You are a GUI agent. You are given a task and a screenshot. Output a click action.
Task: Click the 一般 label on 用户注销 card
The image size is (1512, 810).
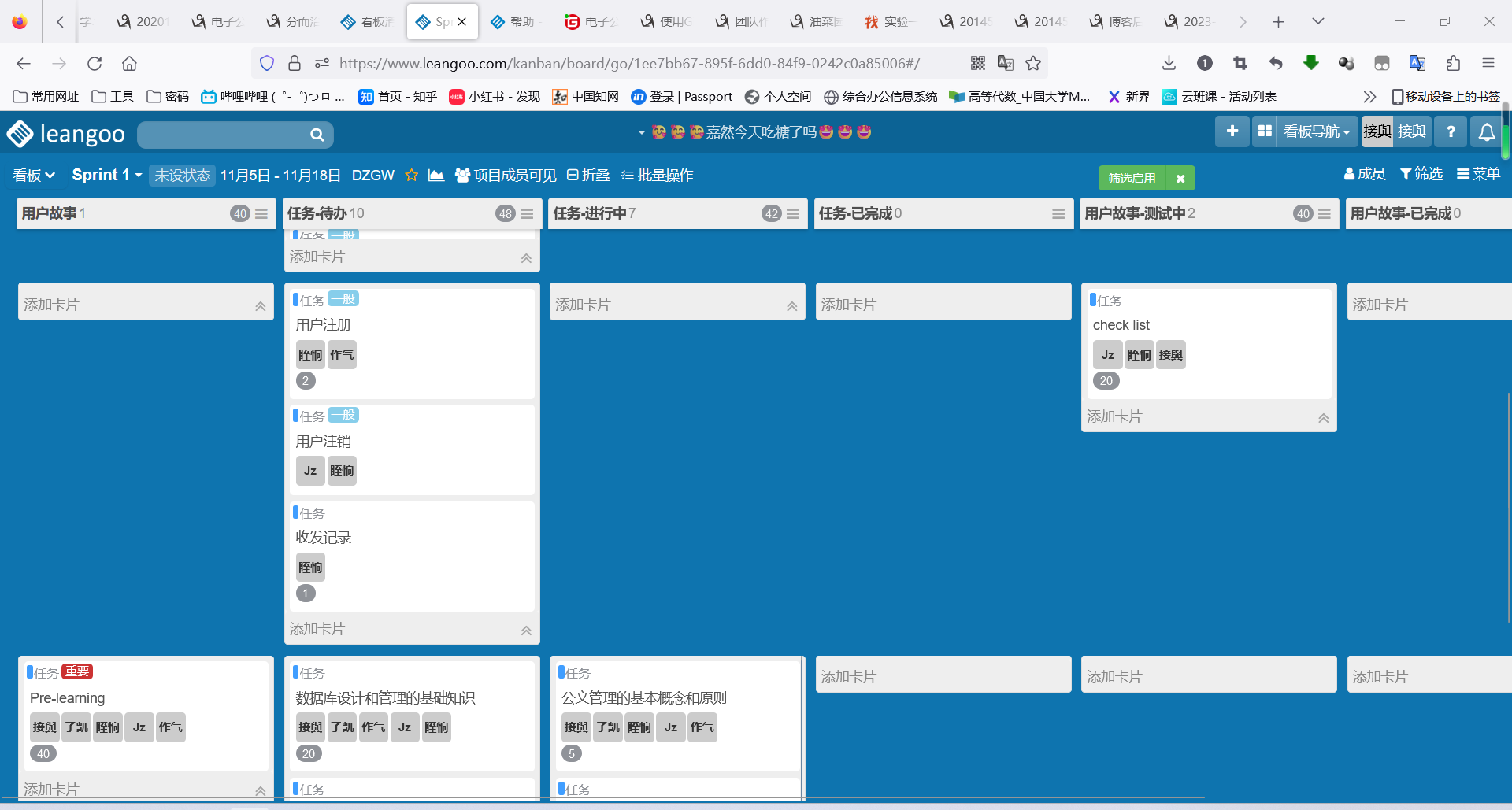(343, 415)
